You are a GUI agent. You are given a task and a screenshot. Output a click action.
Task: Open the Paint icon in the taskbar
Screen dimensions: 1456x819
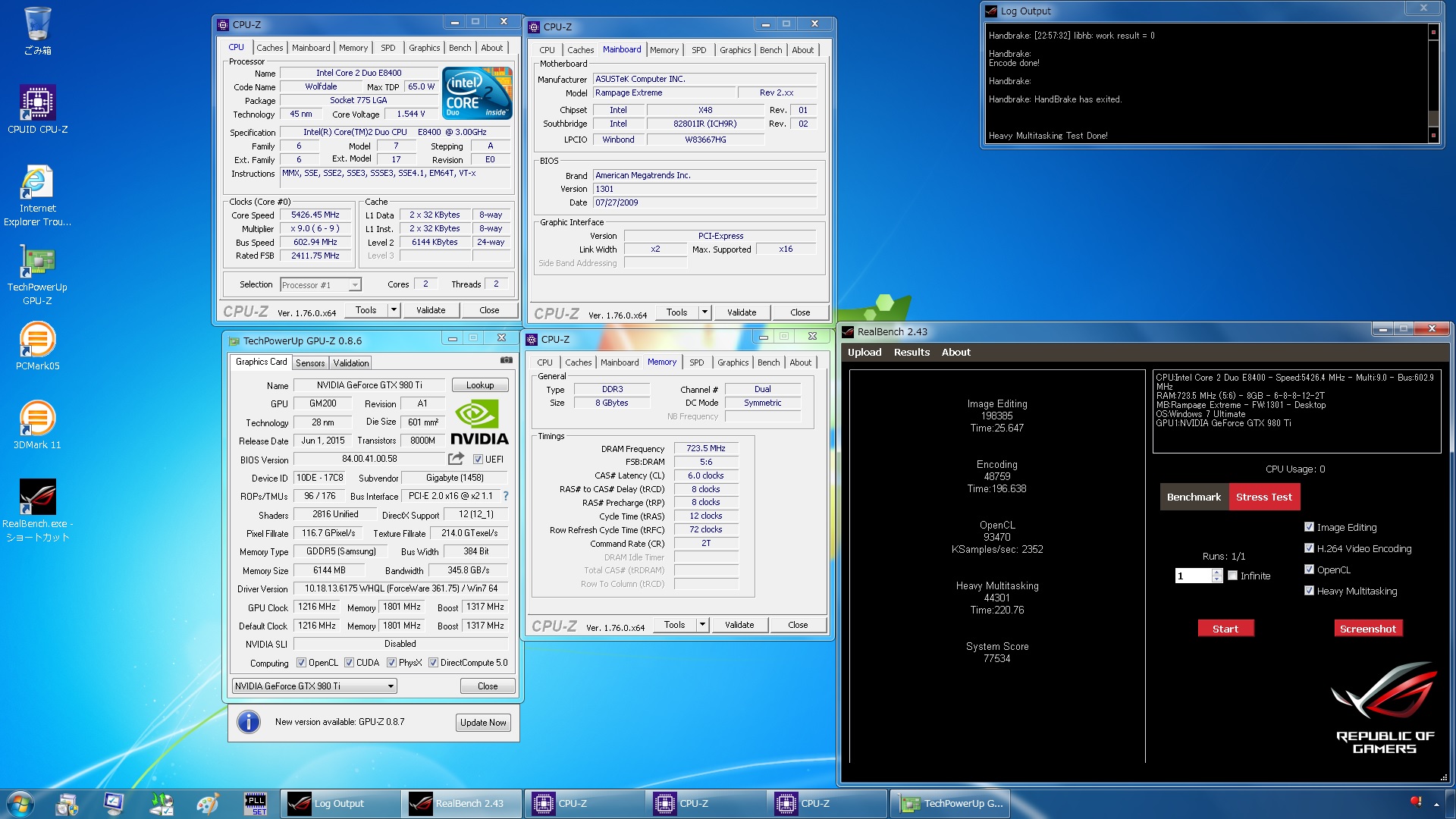[x=207, y=804]
